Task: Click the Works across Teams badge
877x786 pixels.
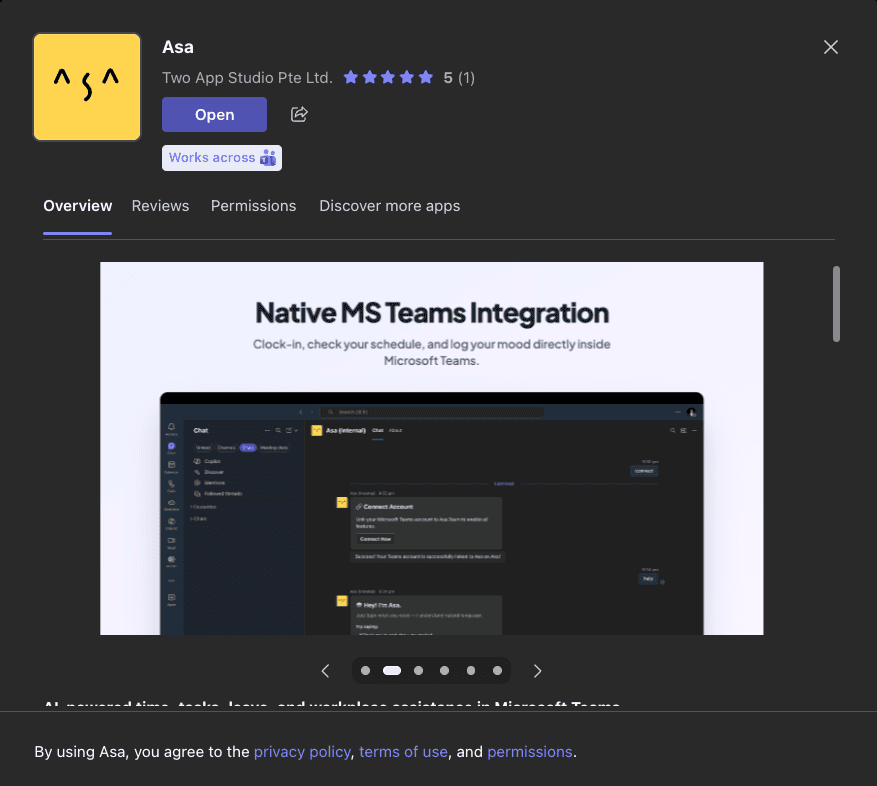Action: (x=222, y=158)
